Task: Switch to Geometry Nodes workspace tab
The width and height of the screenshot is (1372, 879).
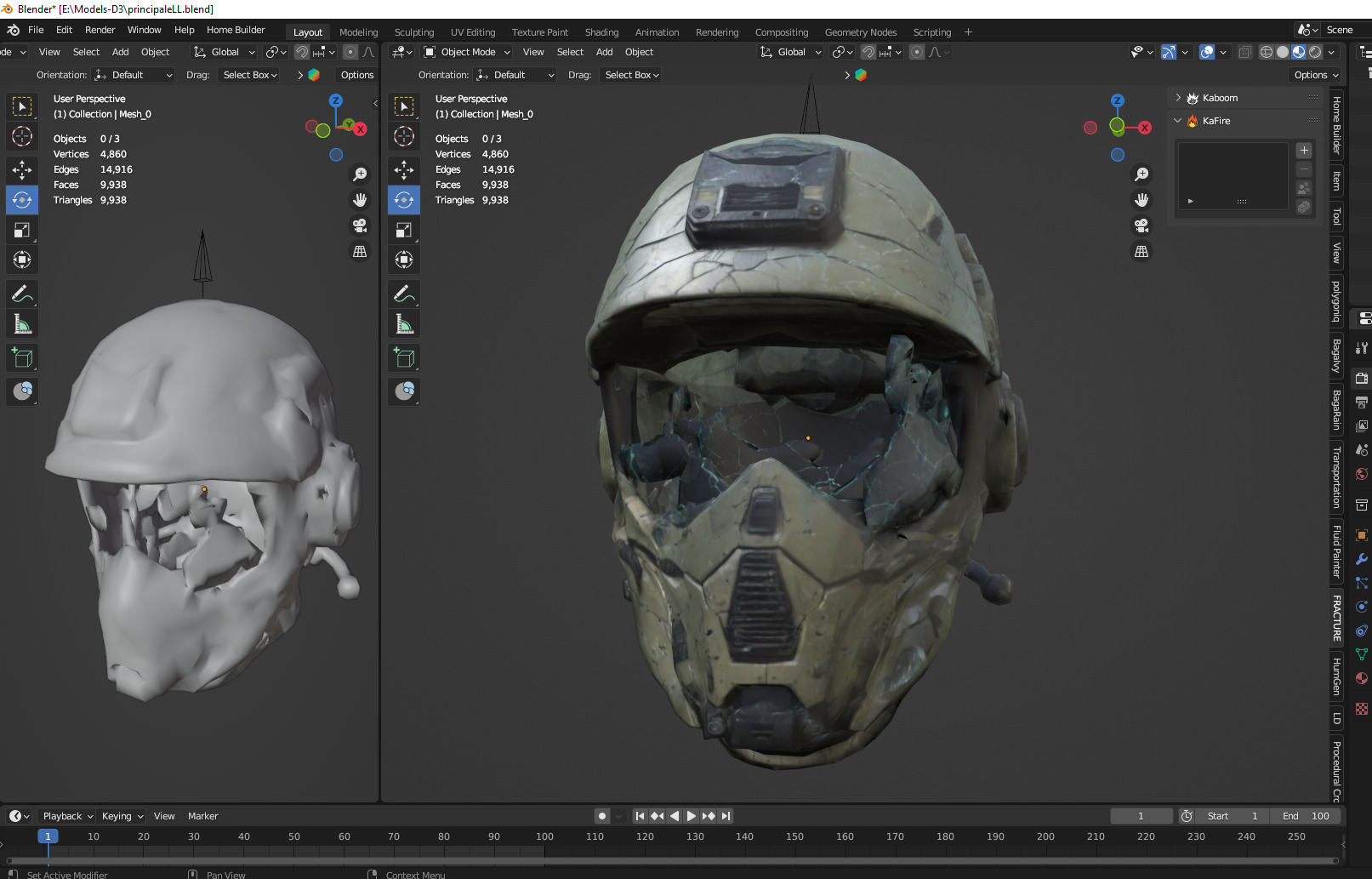Action: (x=861, y=32)
